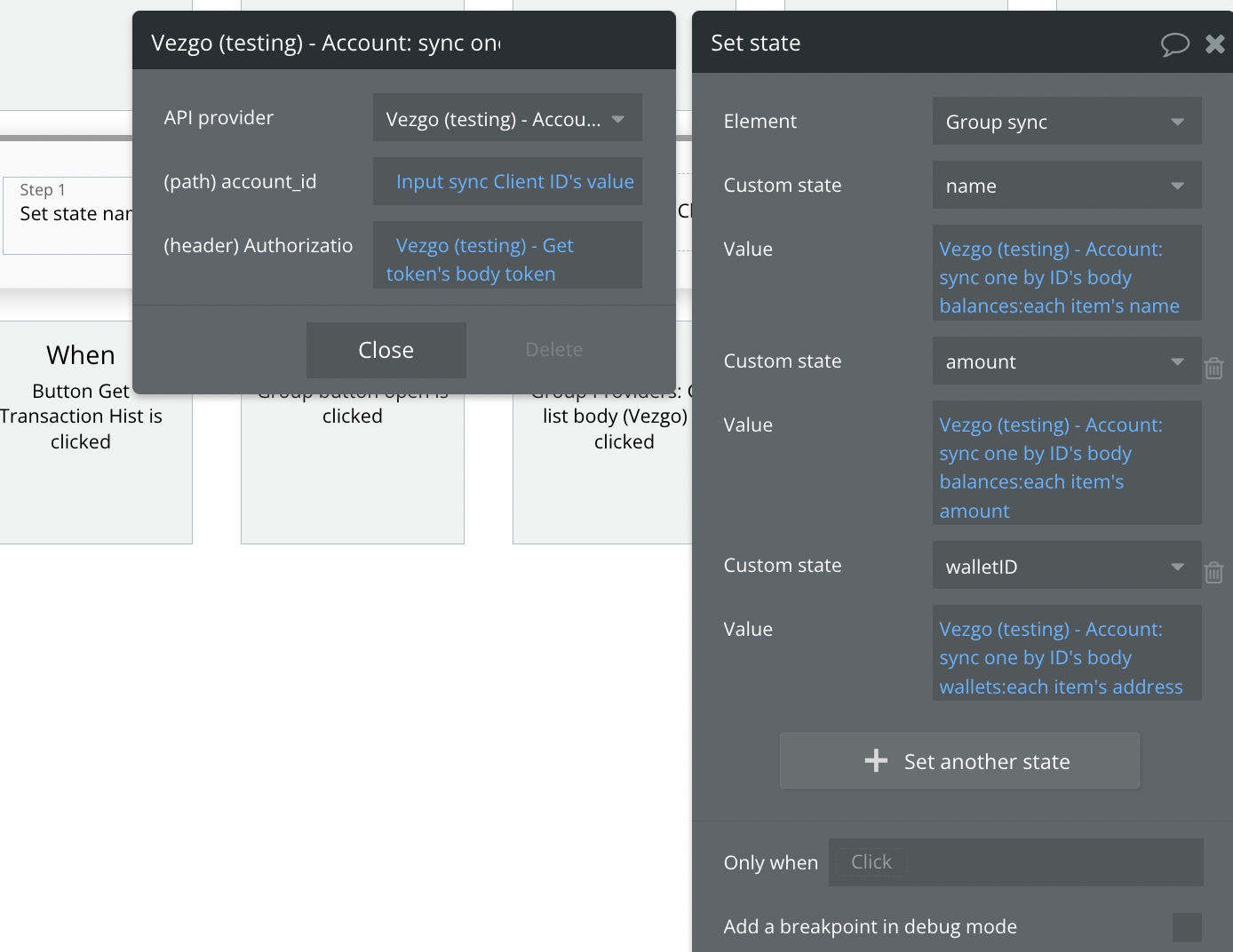Delete the walletID custom state via its trash icon

click(x=1213, y=573)
